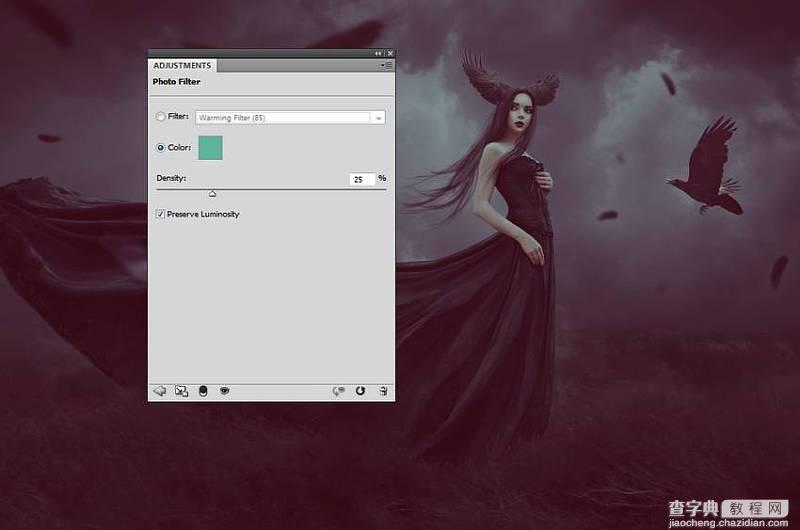
Task: Click the Density slider handle
Action: [x=212, y=193]
